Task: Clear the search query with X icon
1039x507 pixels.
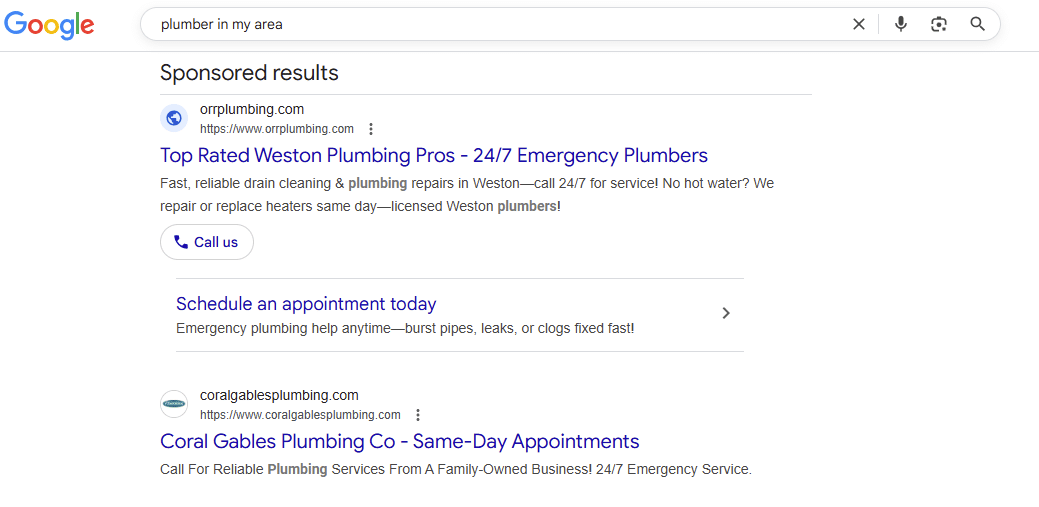Action: pyautogui.click(x=859, y=25)
